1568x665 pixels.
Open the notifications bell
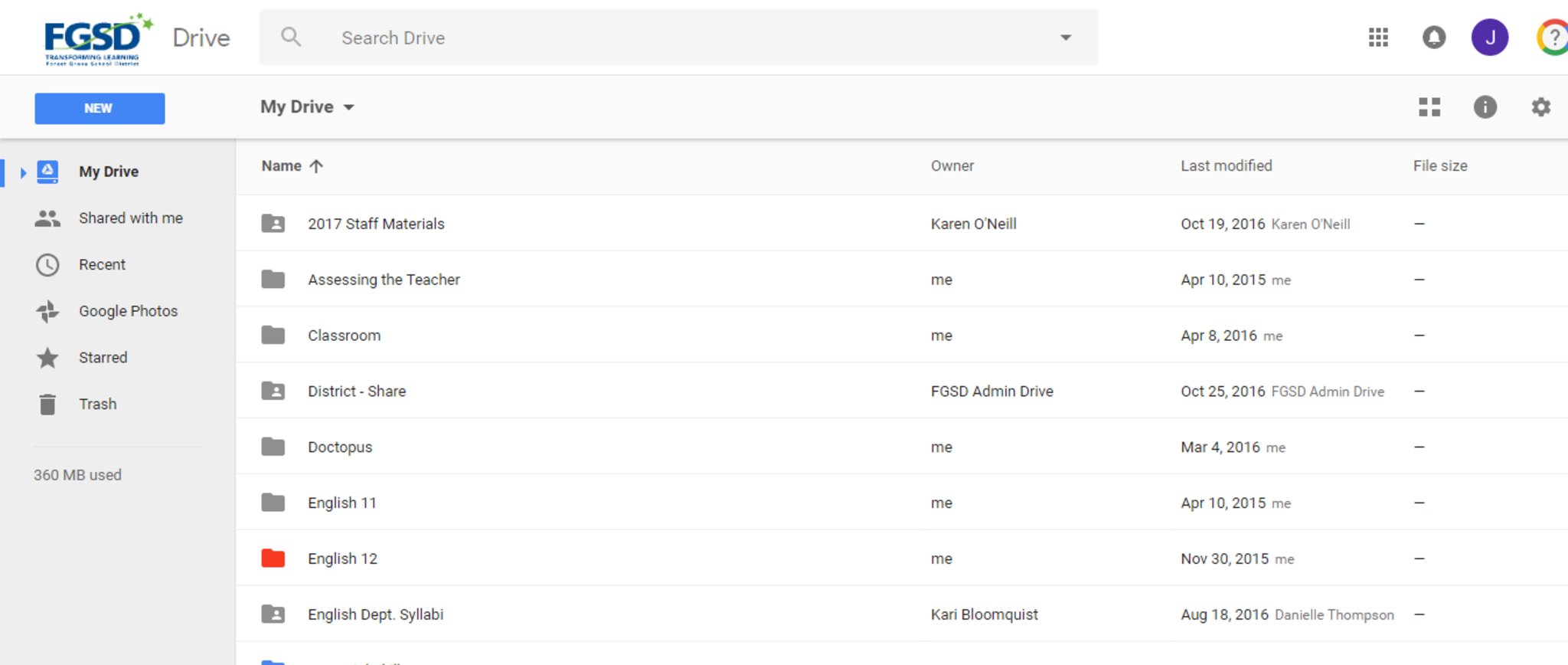pos(1433,38)
